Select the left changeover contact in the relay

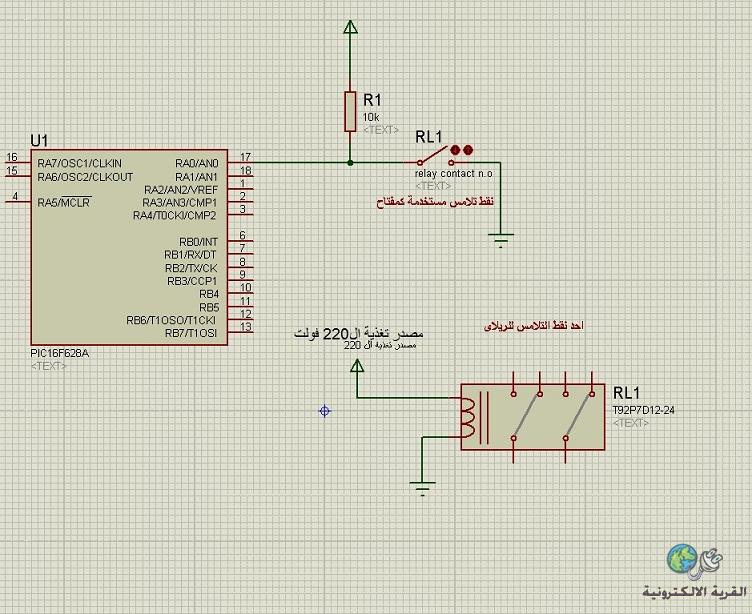pos(527,416)
